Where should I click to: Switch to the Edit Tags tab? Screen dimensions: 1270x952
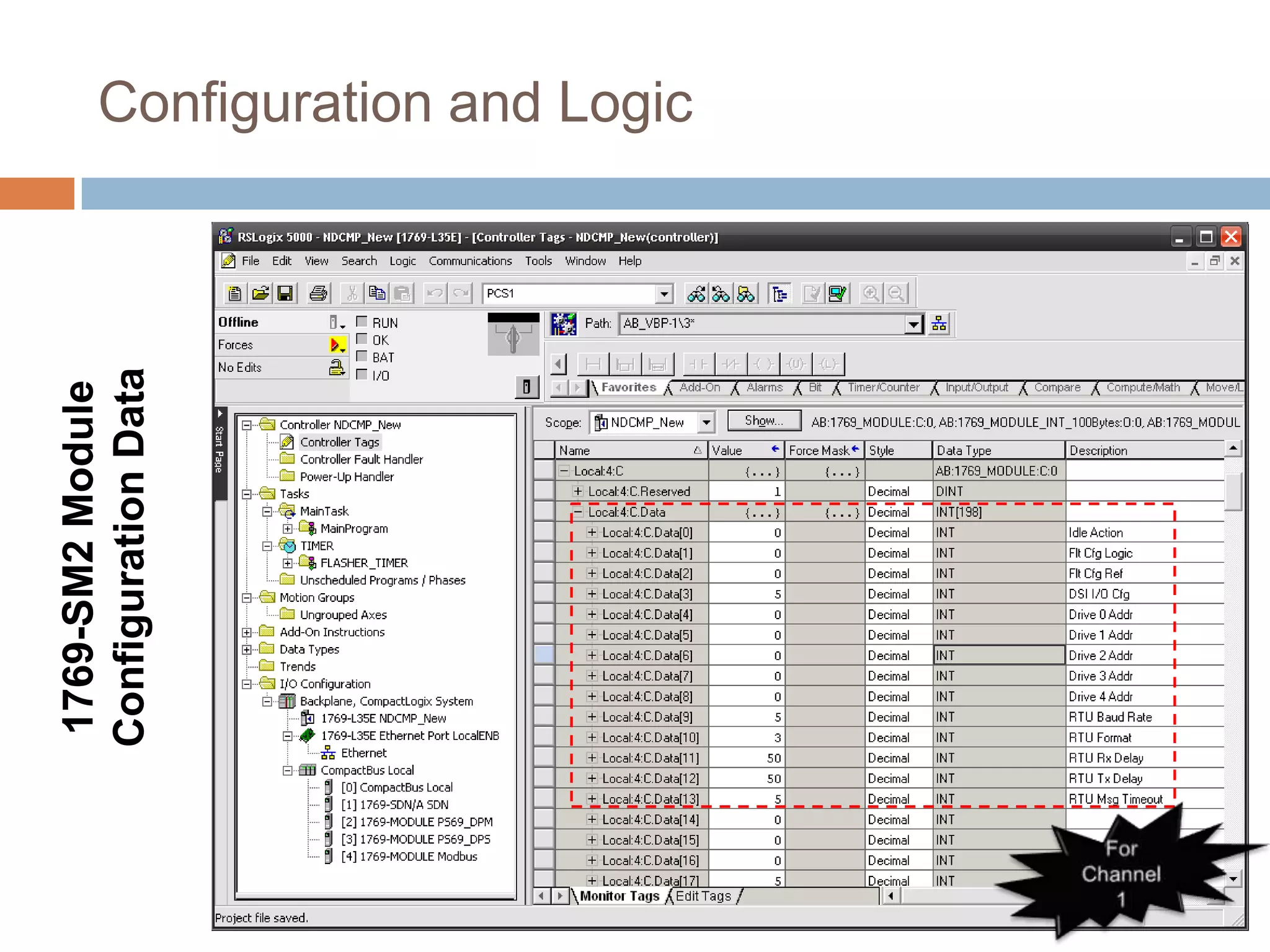click(x=703, y=896)
